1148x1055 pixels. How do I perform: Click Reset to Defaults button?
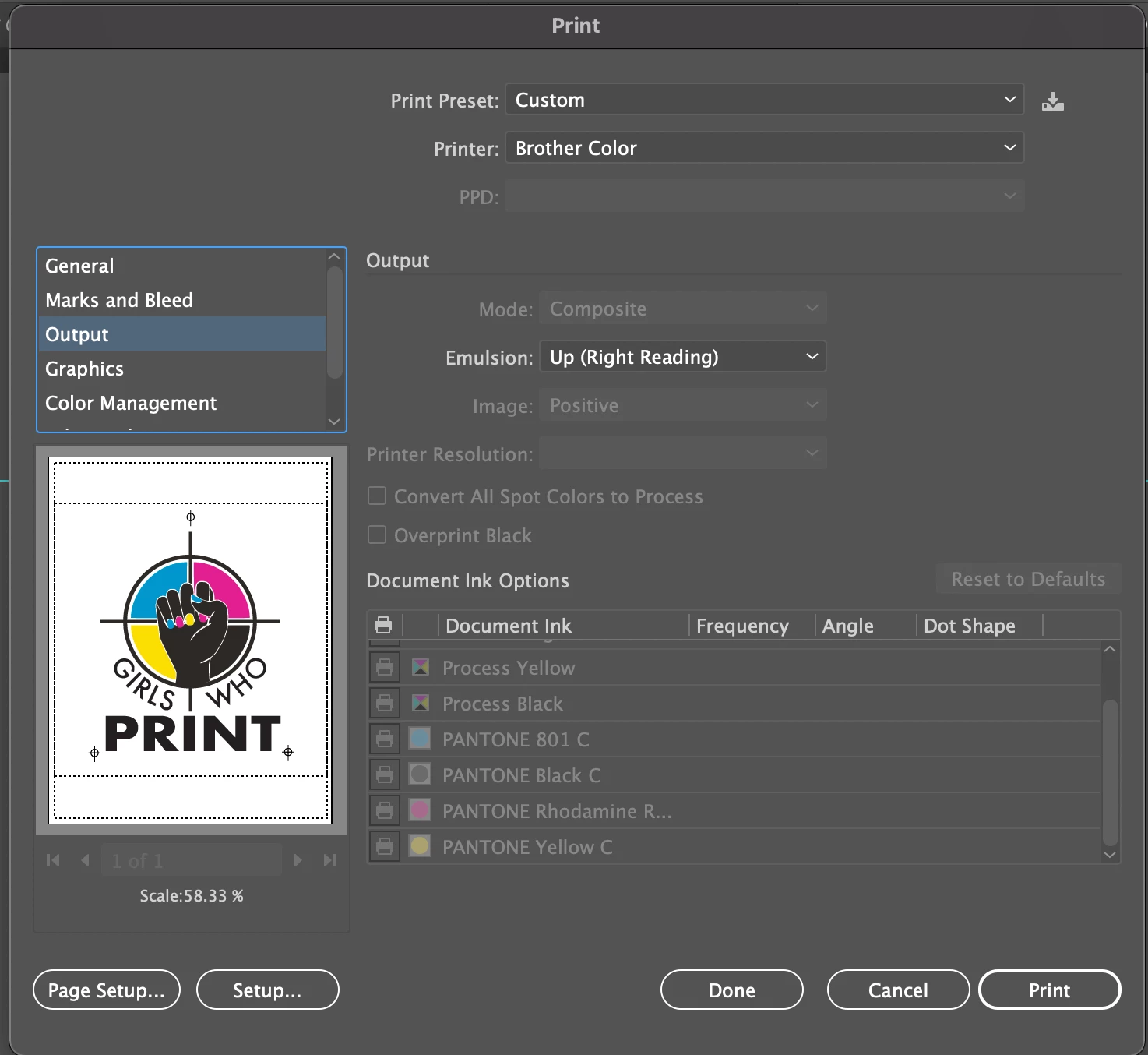click(1028, 579)
